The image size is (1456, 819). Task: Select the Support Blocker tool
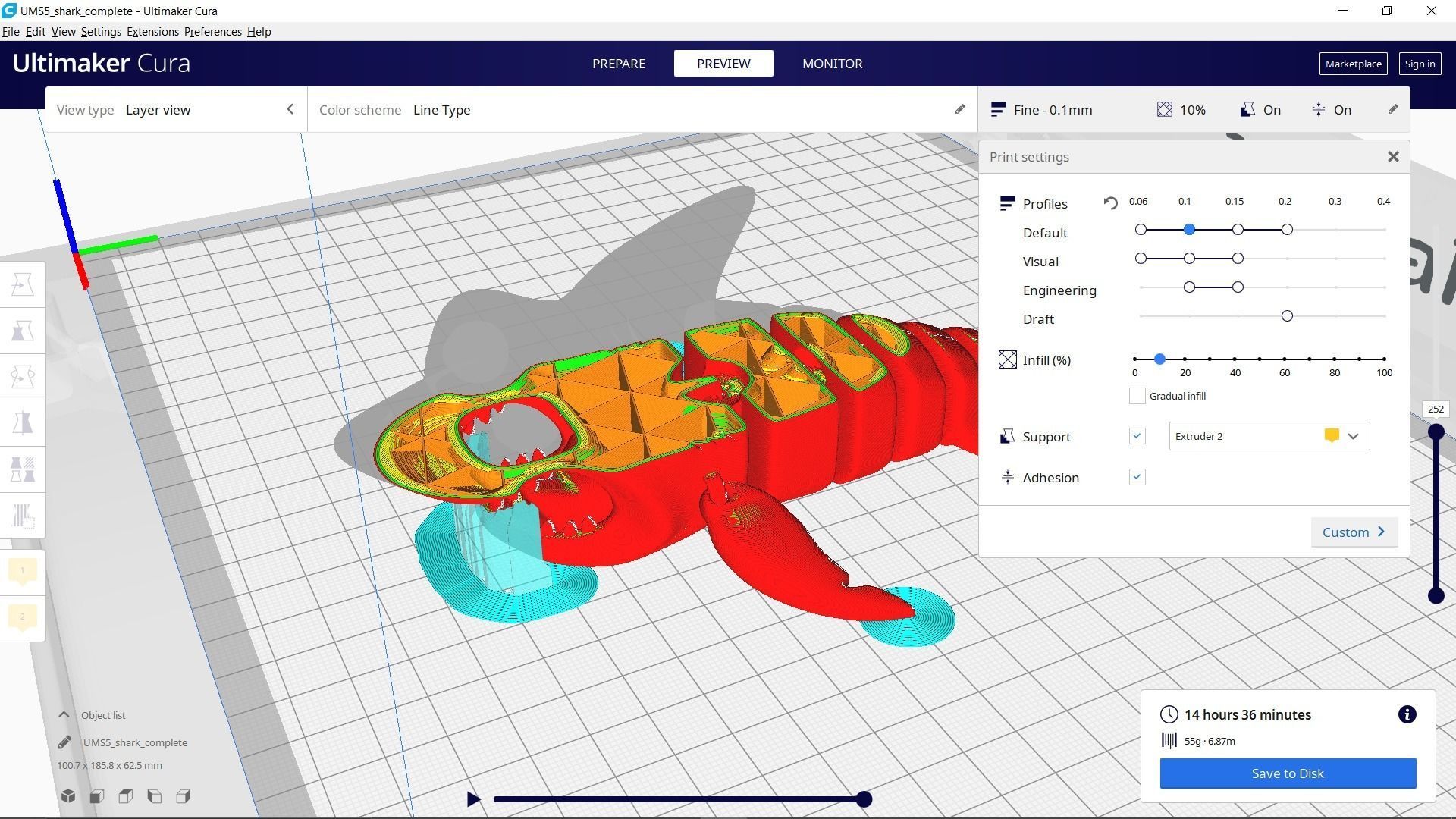23,516
